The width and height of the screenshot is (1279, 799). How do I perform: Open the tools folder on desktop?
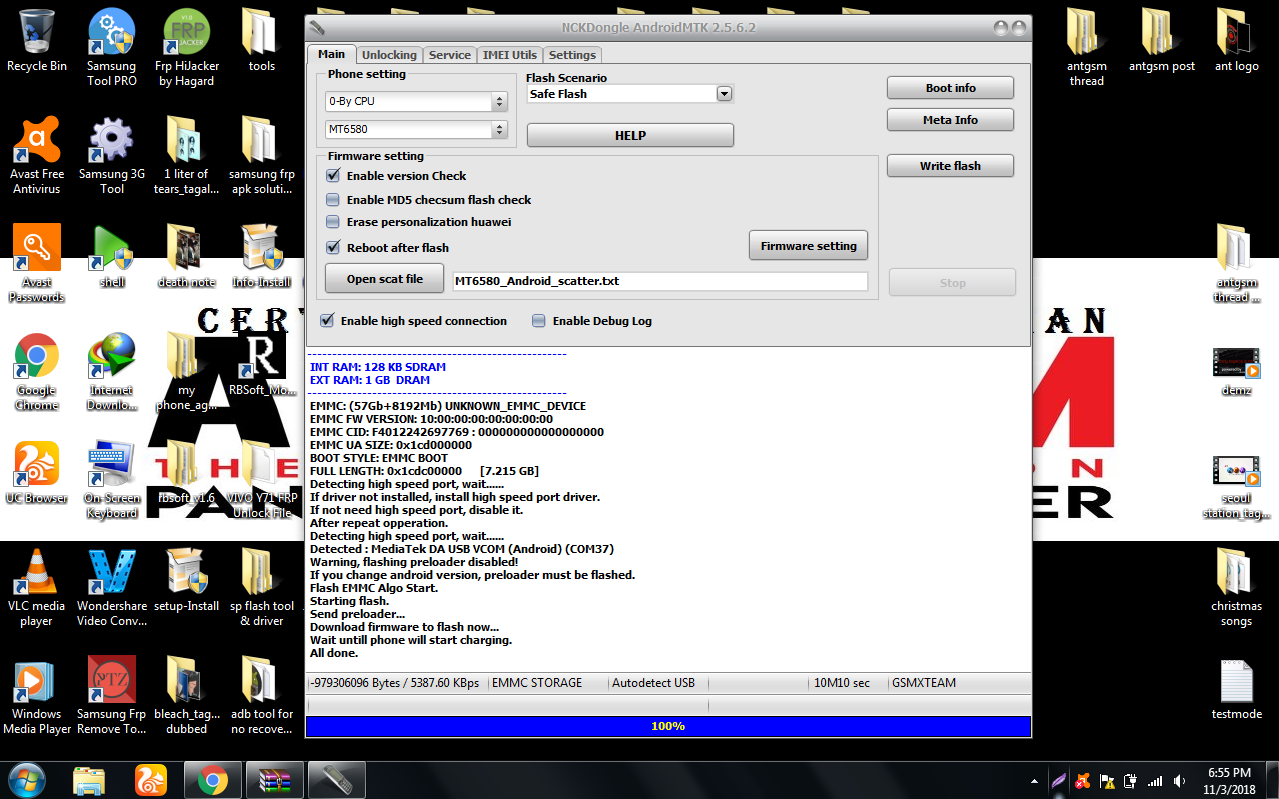click(x=261, y=42)
